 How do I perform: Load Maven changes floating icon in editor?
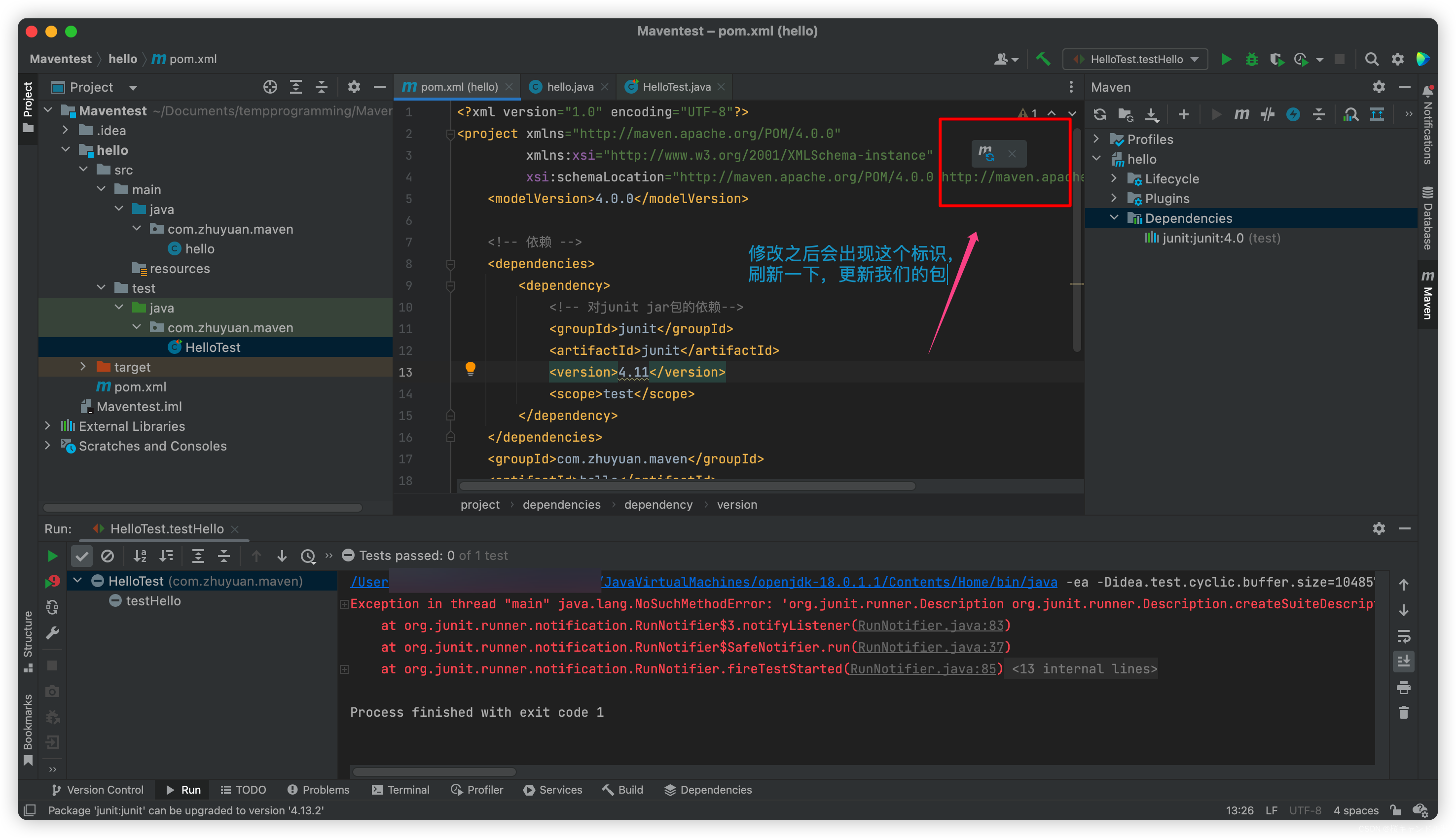pos(986,153)
